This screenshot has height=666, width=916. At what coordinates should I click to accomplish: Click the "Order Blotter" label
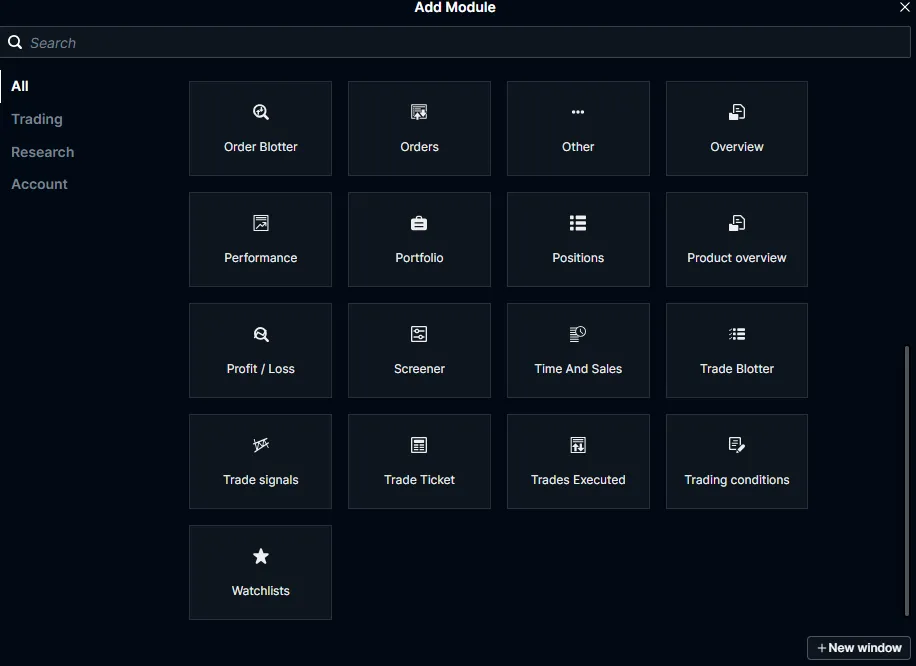(261, 147)
